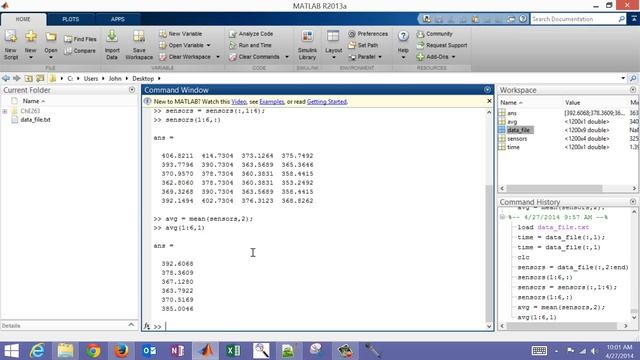The image size is (640, 360).
Task: Create a New Script
Action: pyautogui.click(x=11, y=45)
